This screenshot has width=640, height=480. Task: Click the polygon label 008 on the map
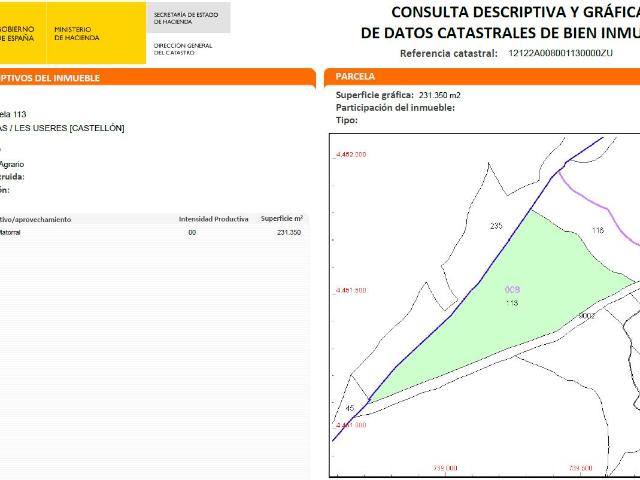512,289
